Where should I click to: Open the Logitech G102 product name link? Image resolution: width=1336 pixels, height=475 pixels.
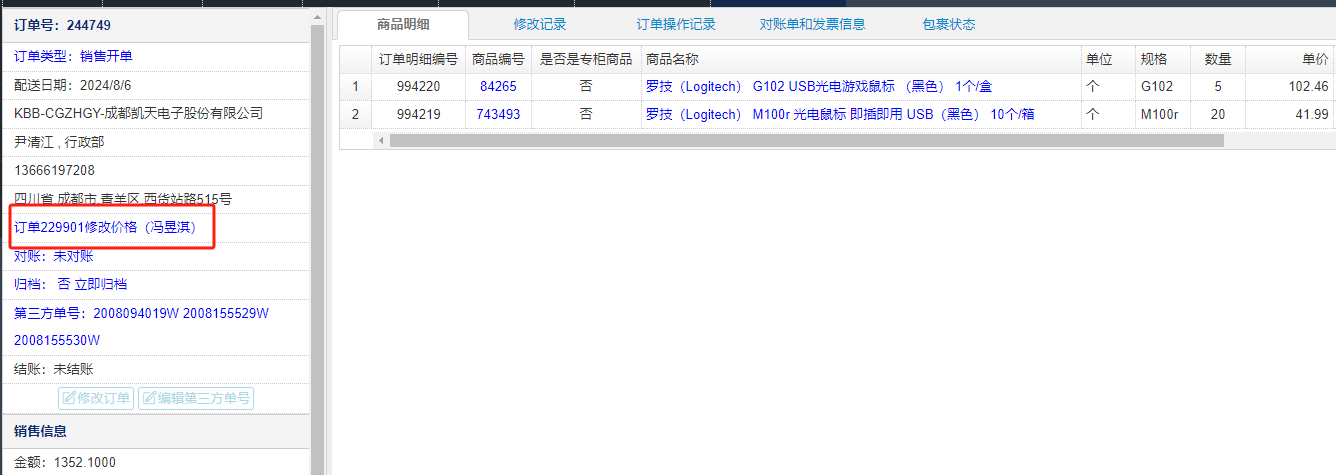[819, 86]
